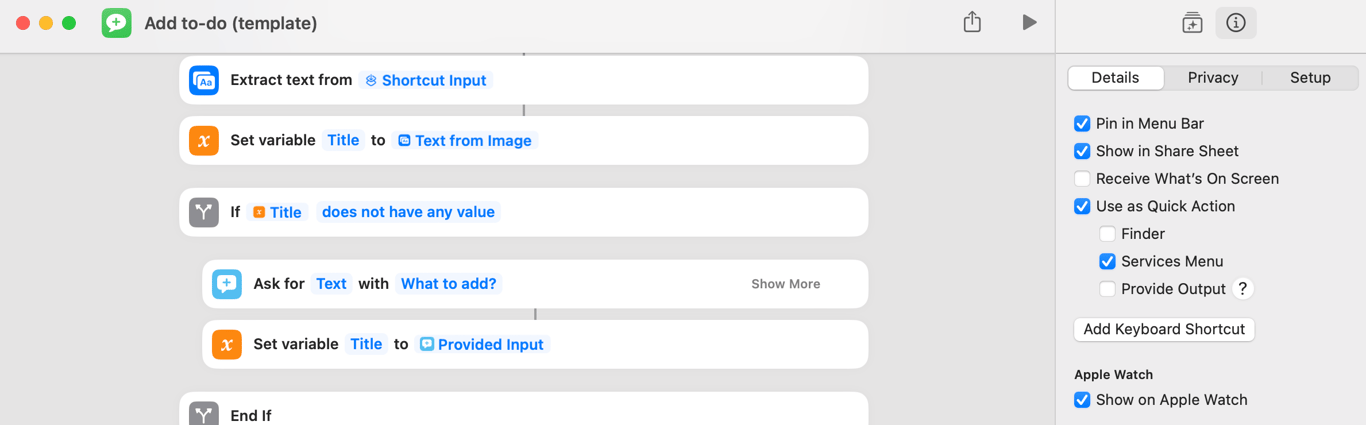
Task: Open the action library panel icon
Action: click(x=1192, y=23)
